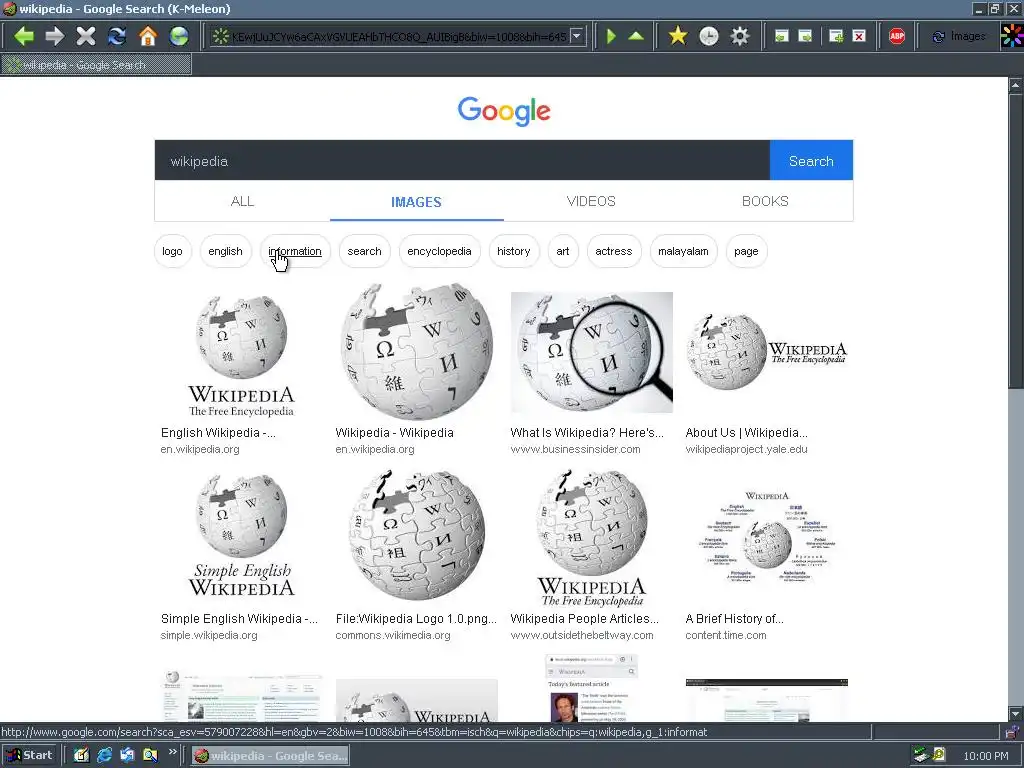Filter images by 'information' chip
This screenshot has width=1024, height=768.
click(x=295, y=251)
